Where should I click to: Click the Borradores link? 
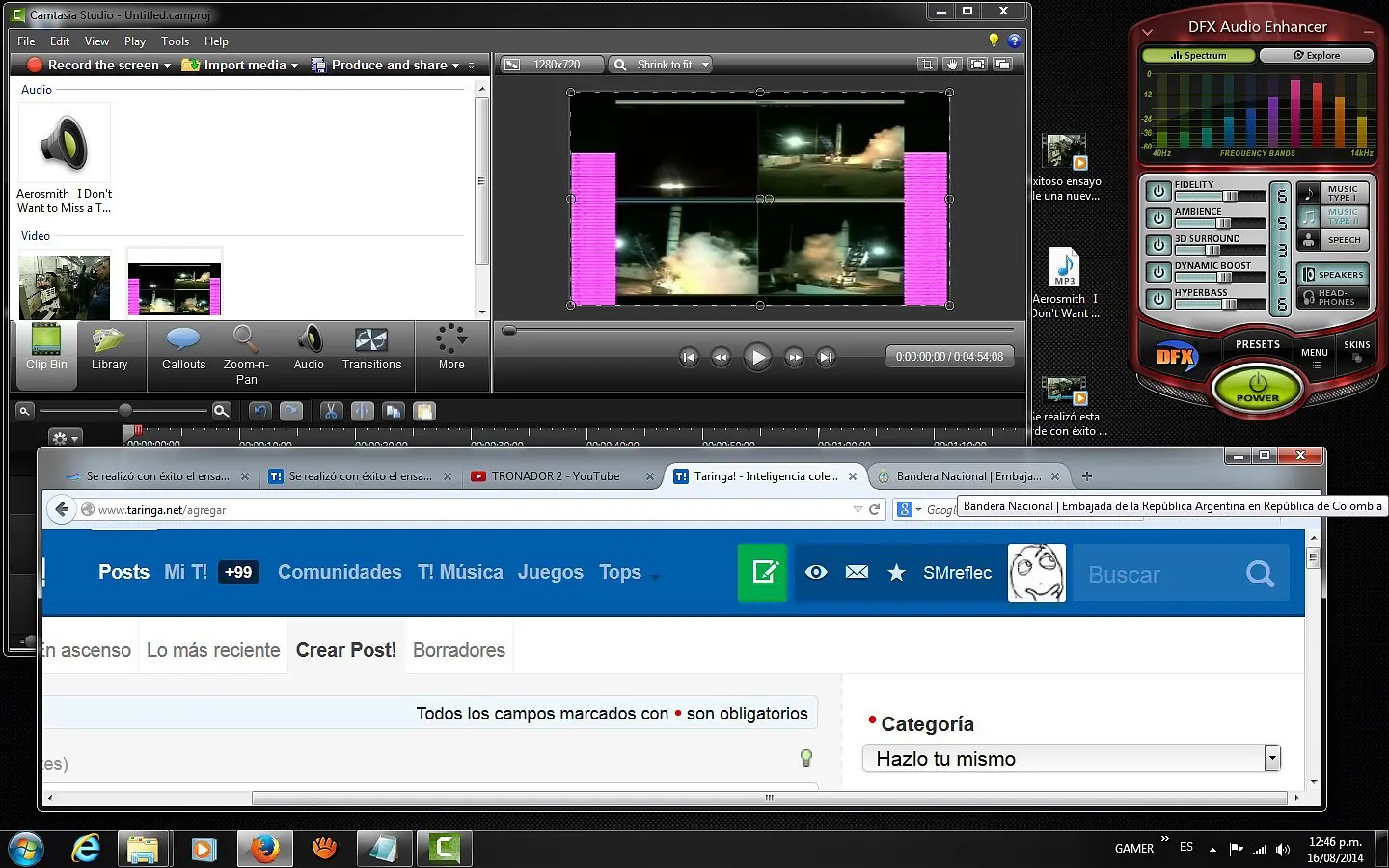pyautogui.click(x=459, y=651)
